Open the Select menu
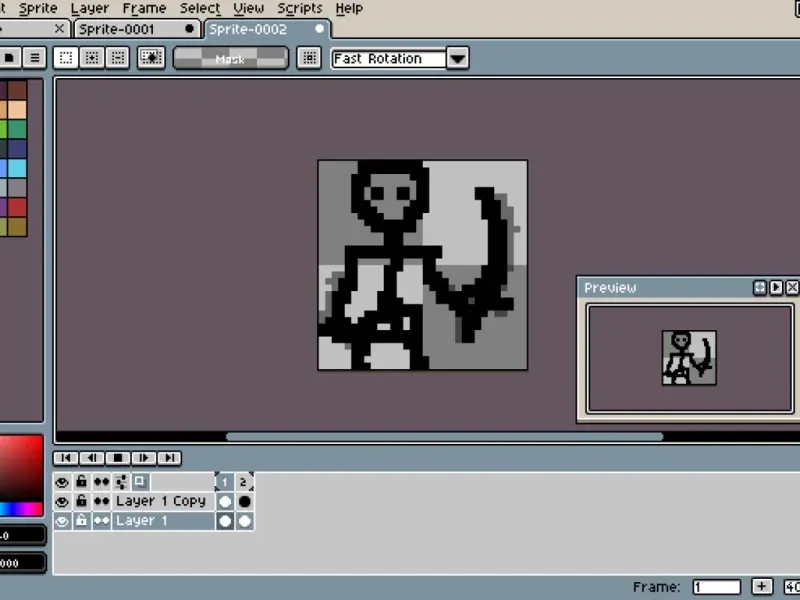Image resolution: width=800 pixels, height=600 pixels. [x=200, y=8]
